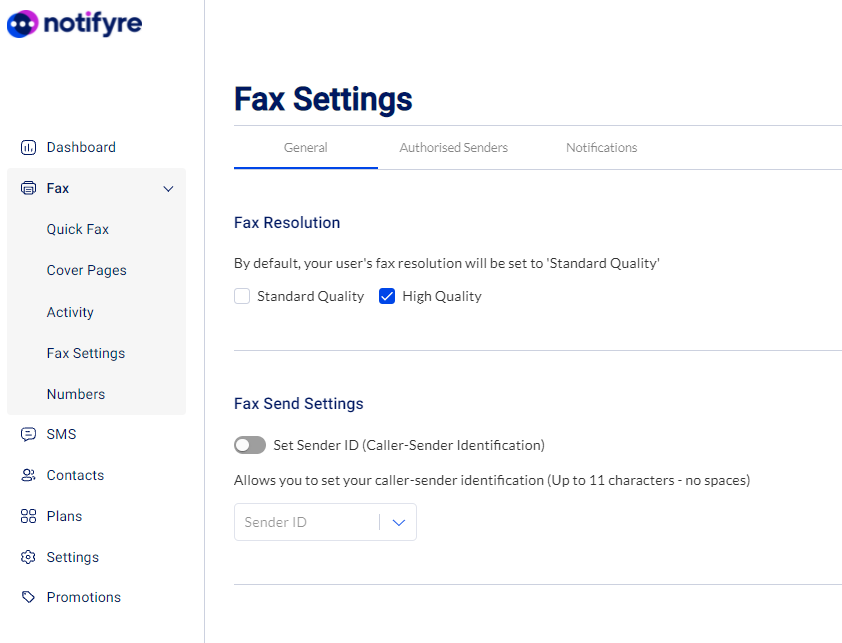Click the Sender ID combo box field
The height and width of the screenshot is (643, 842).
pyautogui.click(x=325, y=522)
